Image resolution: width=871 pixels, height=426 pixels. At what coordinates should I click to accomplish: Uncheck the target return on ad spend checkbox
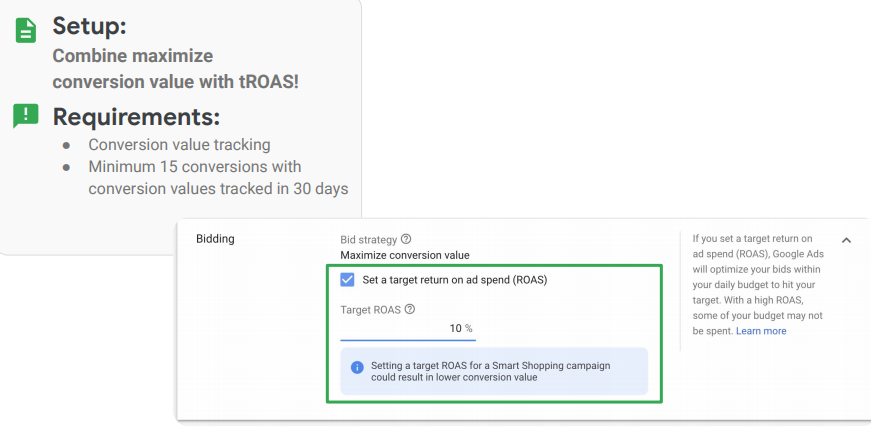(x=347, y=280)
